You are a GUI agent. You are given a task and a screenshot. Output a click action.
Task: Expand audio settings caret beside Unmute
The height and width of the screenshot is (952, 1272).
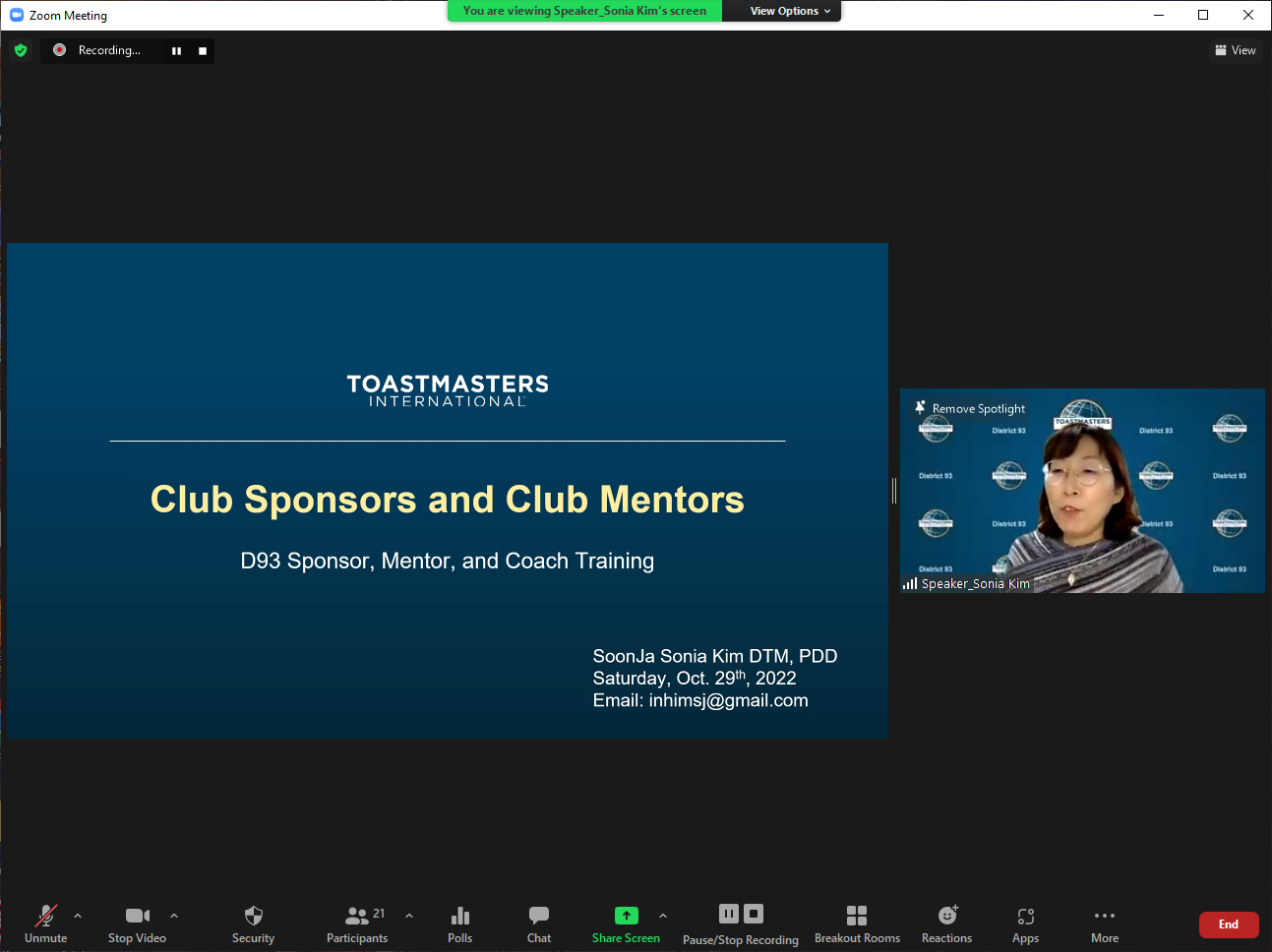point(78,916)
